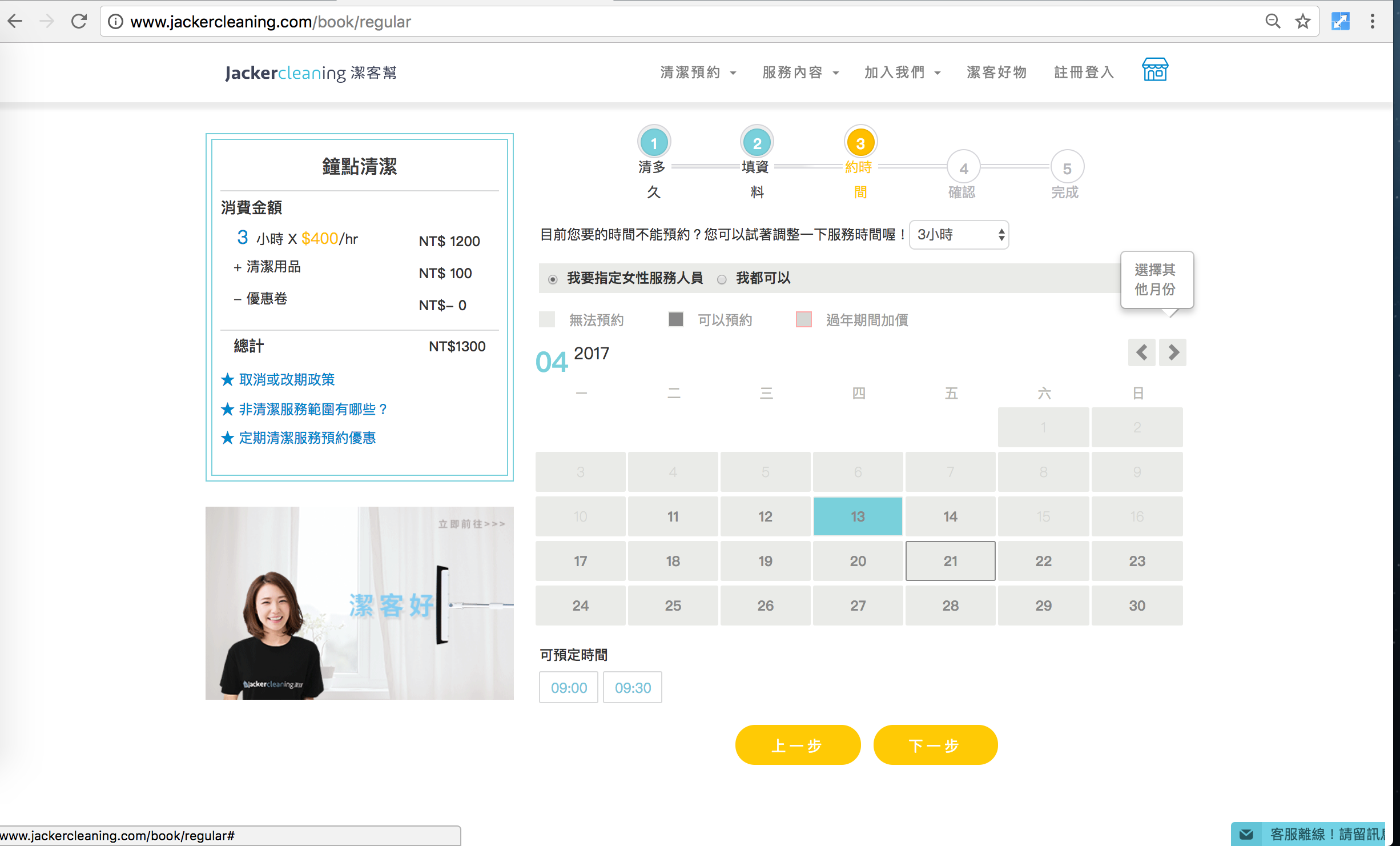Go to next month with right chevron
1400x846 pixels.
click(1173, 352)
